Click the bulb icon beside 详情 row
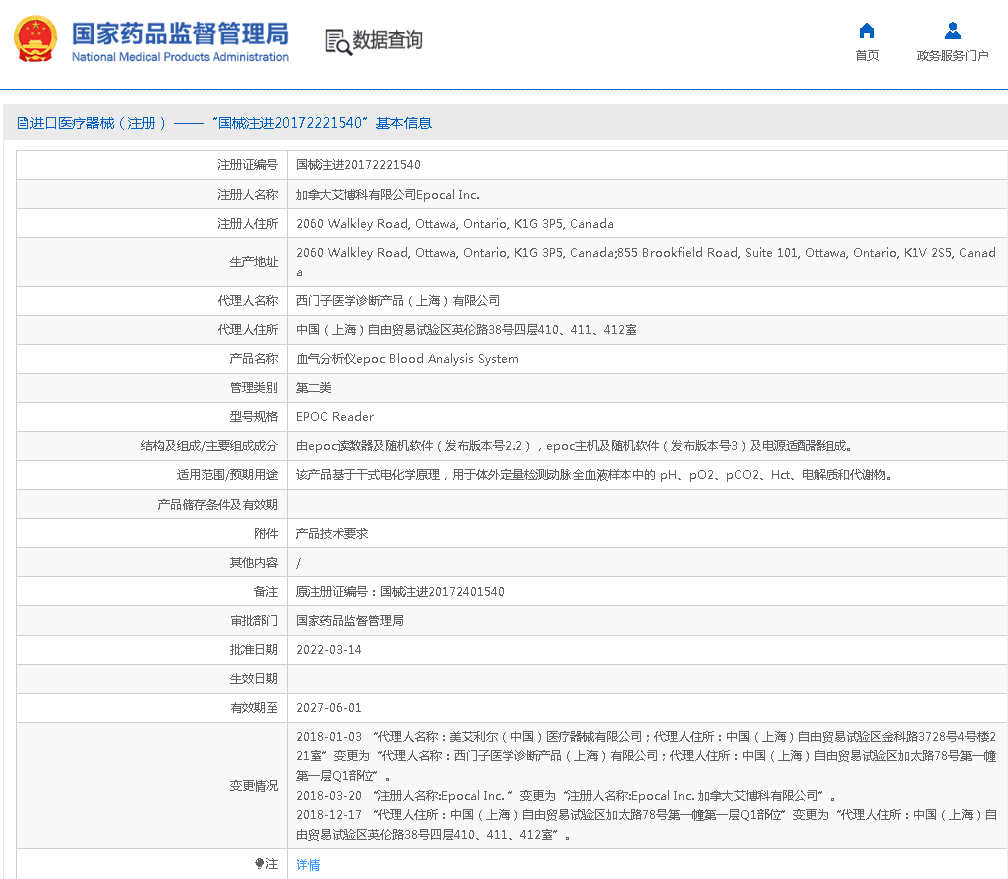The height and width of the screenshot is (879, 1008). 260,864
